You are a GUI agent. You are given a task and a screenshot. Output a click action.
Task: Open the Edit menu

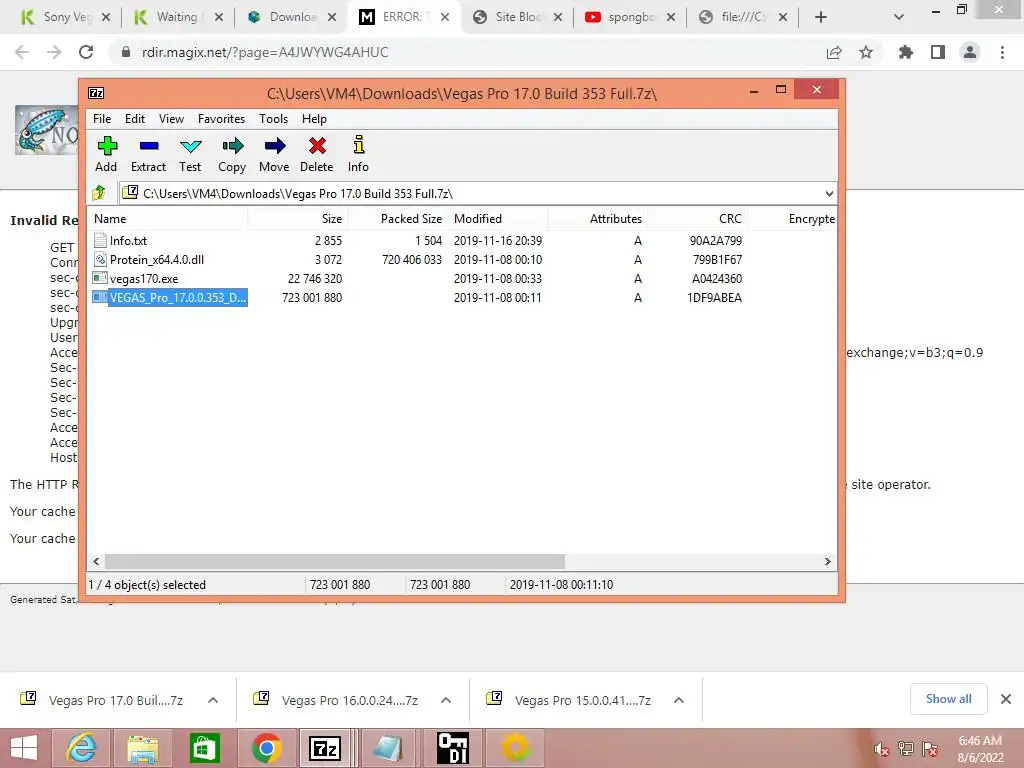click(x=135, y=119)
